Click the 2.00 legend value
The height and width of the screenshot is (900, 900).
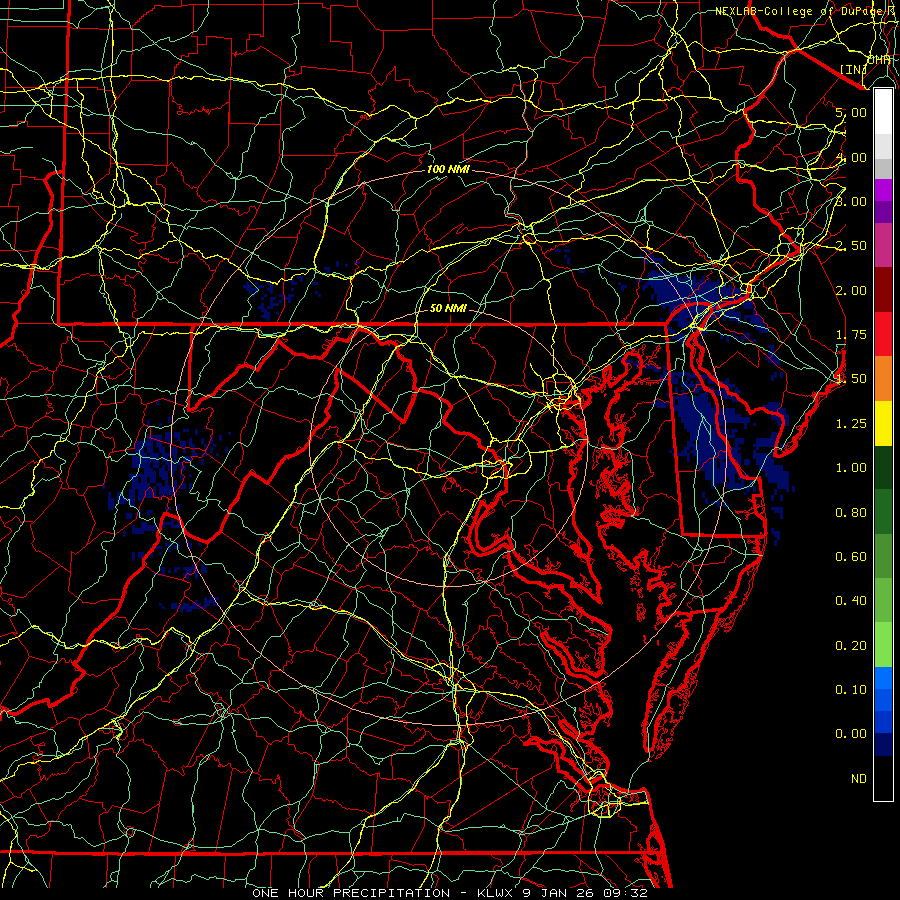click(x=851, y=290)
